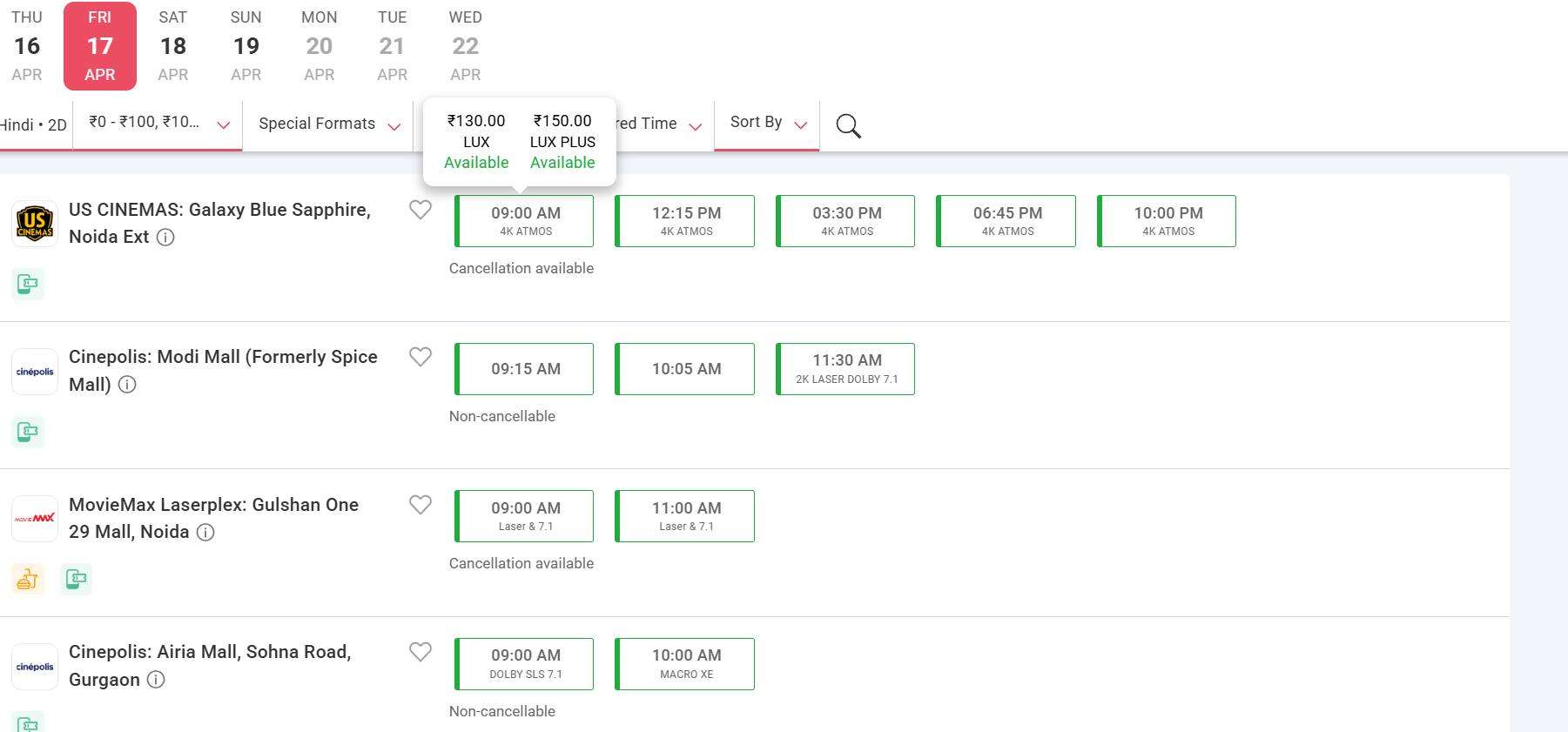Viewport: 1568px width, 732px height.
Task: Open info icon for US Cinemas Galaxy Blue Sapphire
Action: (x=165, y=237)
